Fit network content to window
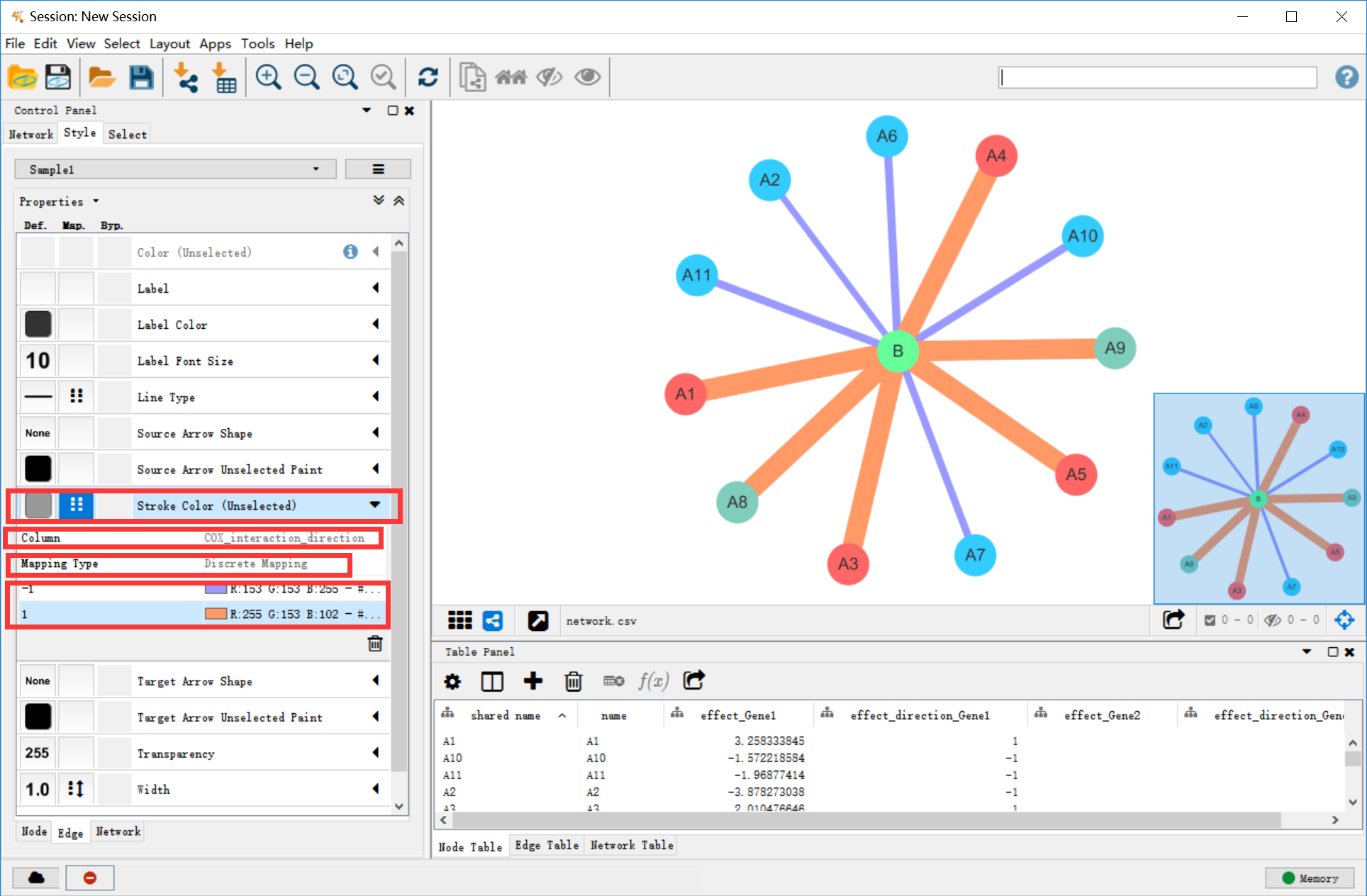Viewport: 1367px width, 896px height. pos(345,77)
